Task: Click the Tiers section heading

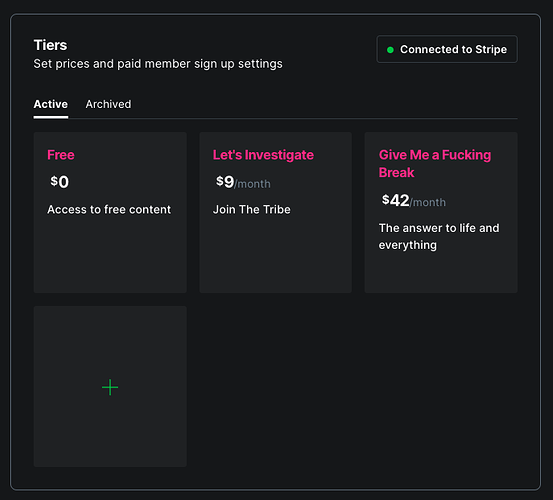Action: tap(50, 45)
